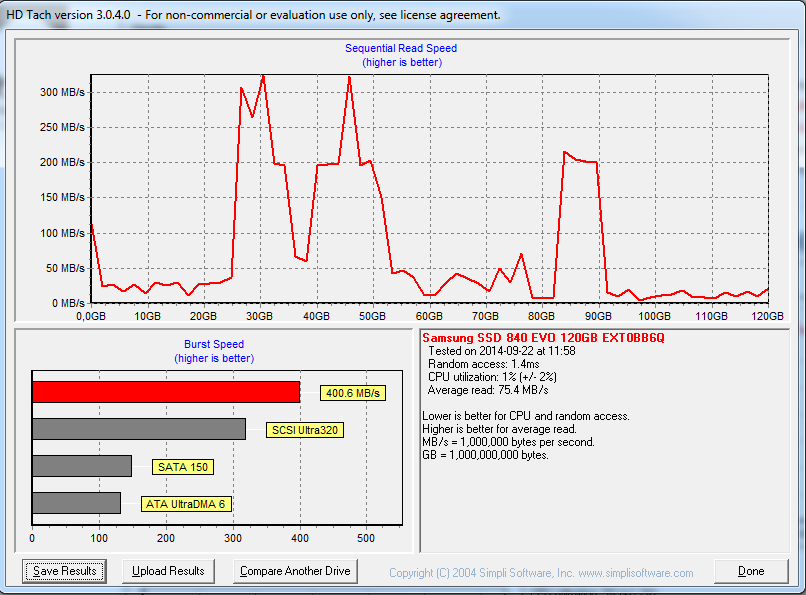Click the 0 MB/s axis label

tap(68, 303)
